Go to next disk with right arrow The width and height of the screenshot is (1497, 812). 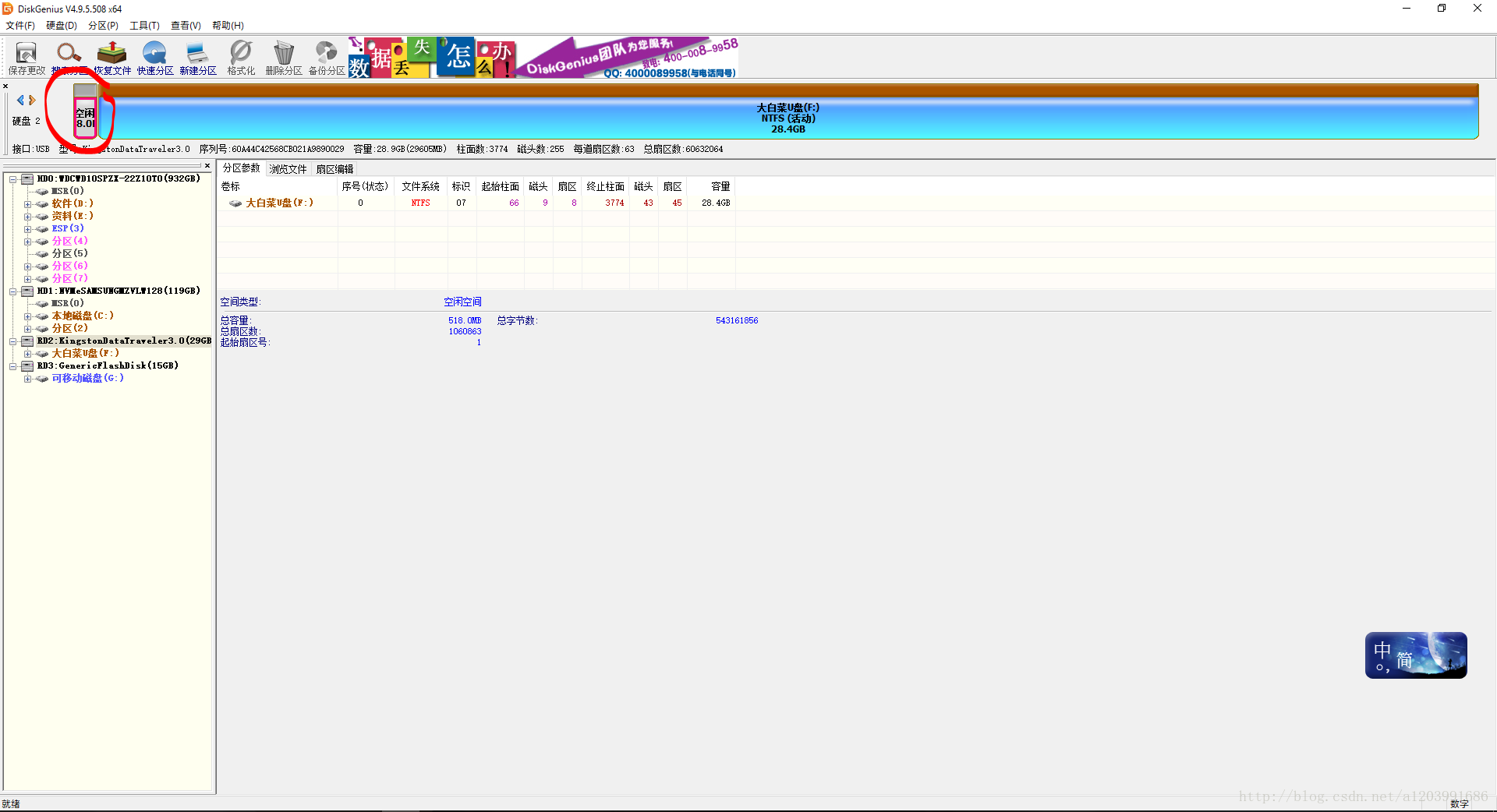point(33,101)
